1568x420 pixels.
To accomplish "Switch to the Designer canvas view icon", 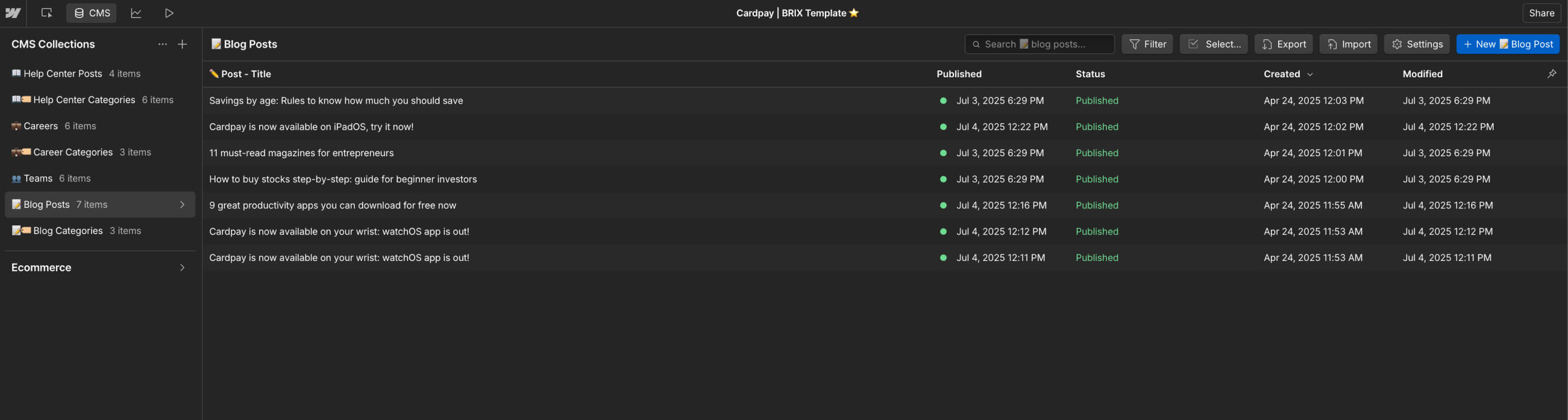I will (x=46, y=13).
